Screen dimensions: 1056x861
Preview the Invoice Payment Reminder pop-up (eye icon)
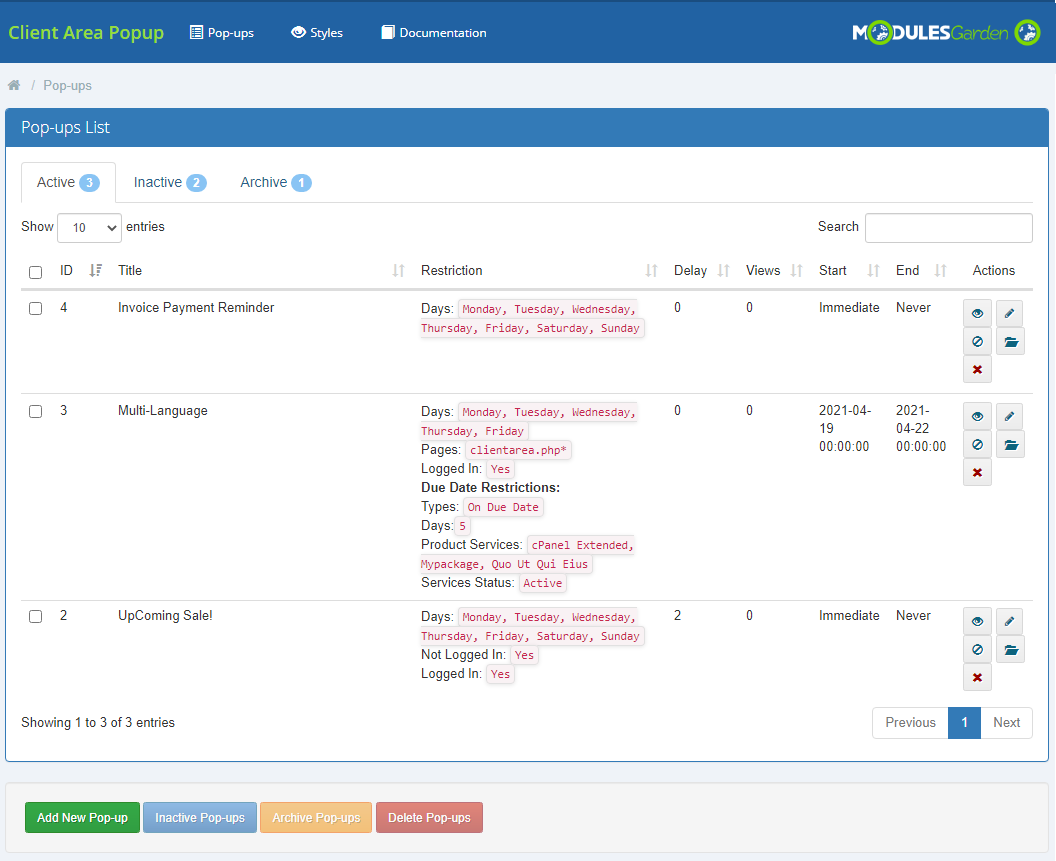(x=977, y=313)
